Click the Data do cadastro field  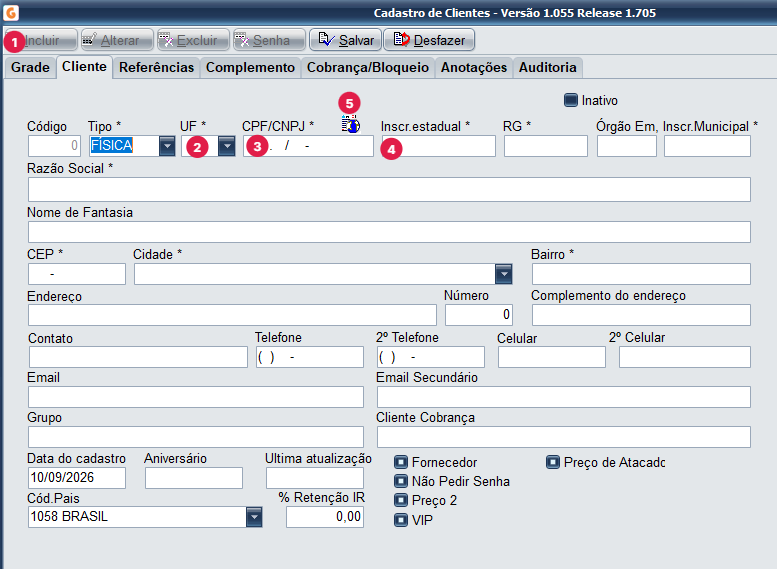point(77,478)
